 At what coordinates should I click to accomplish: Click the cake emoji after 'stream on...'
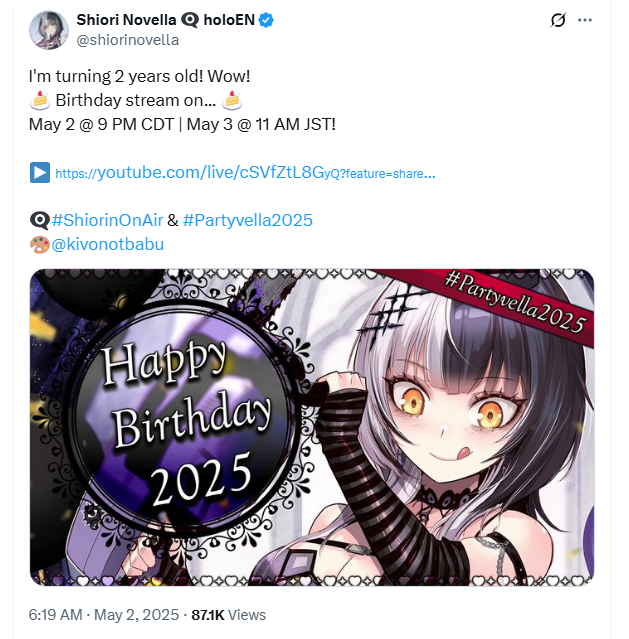tap(232, 100)
